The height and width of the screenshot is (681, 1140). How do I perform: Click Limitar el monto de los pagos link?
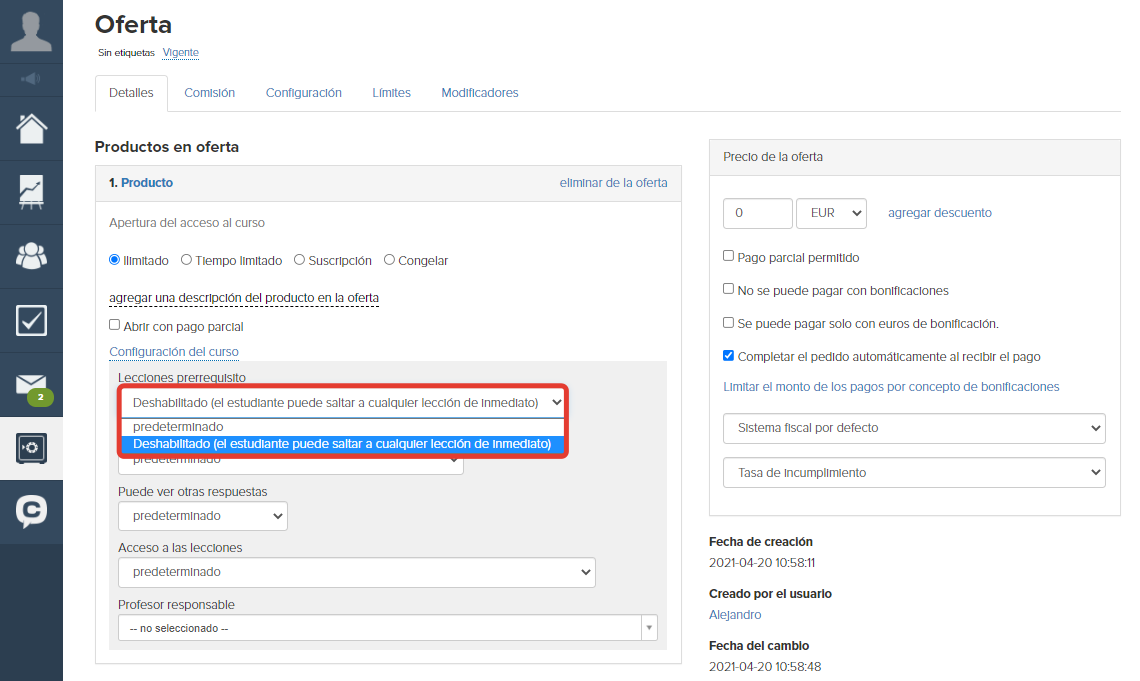pyautogui.click(x=891, y=387)
